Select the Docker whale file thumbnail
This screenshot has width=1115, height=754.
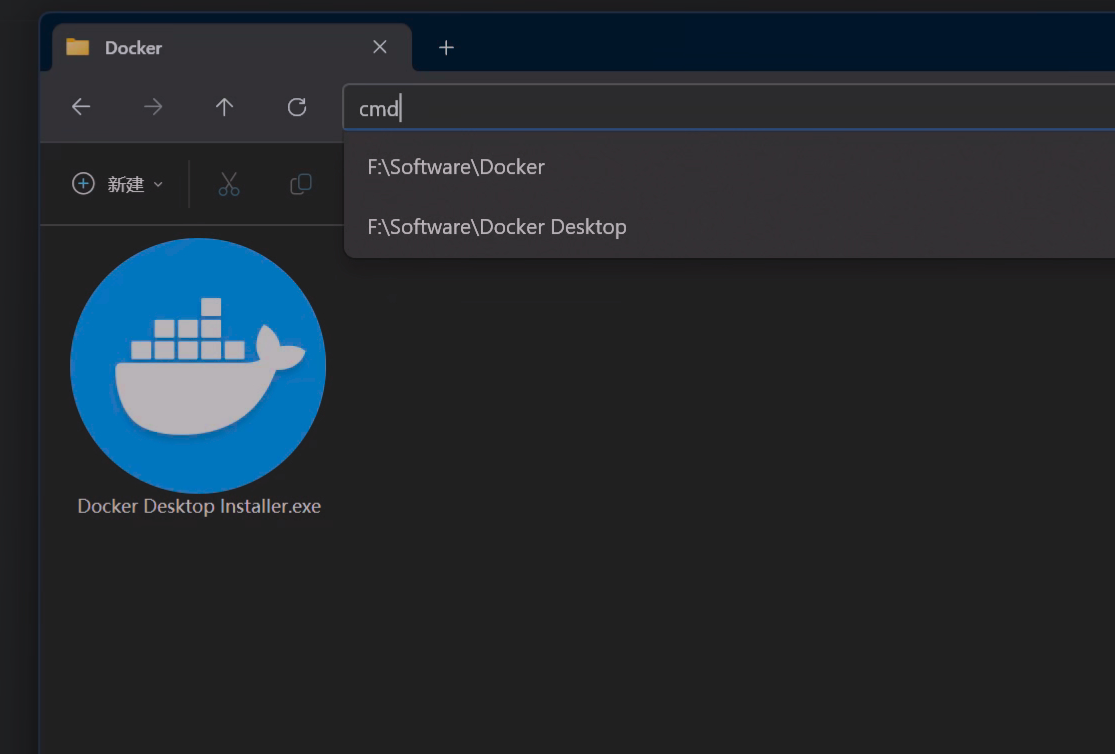(x=198, y=365)
